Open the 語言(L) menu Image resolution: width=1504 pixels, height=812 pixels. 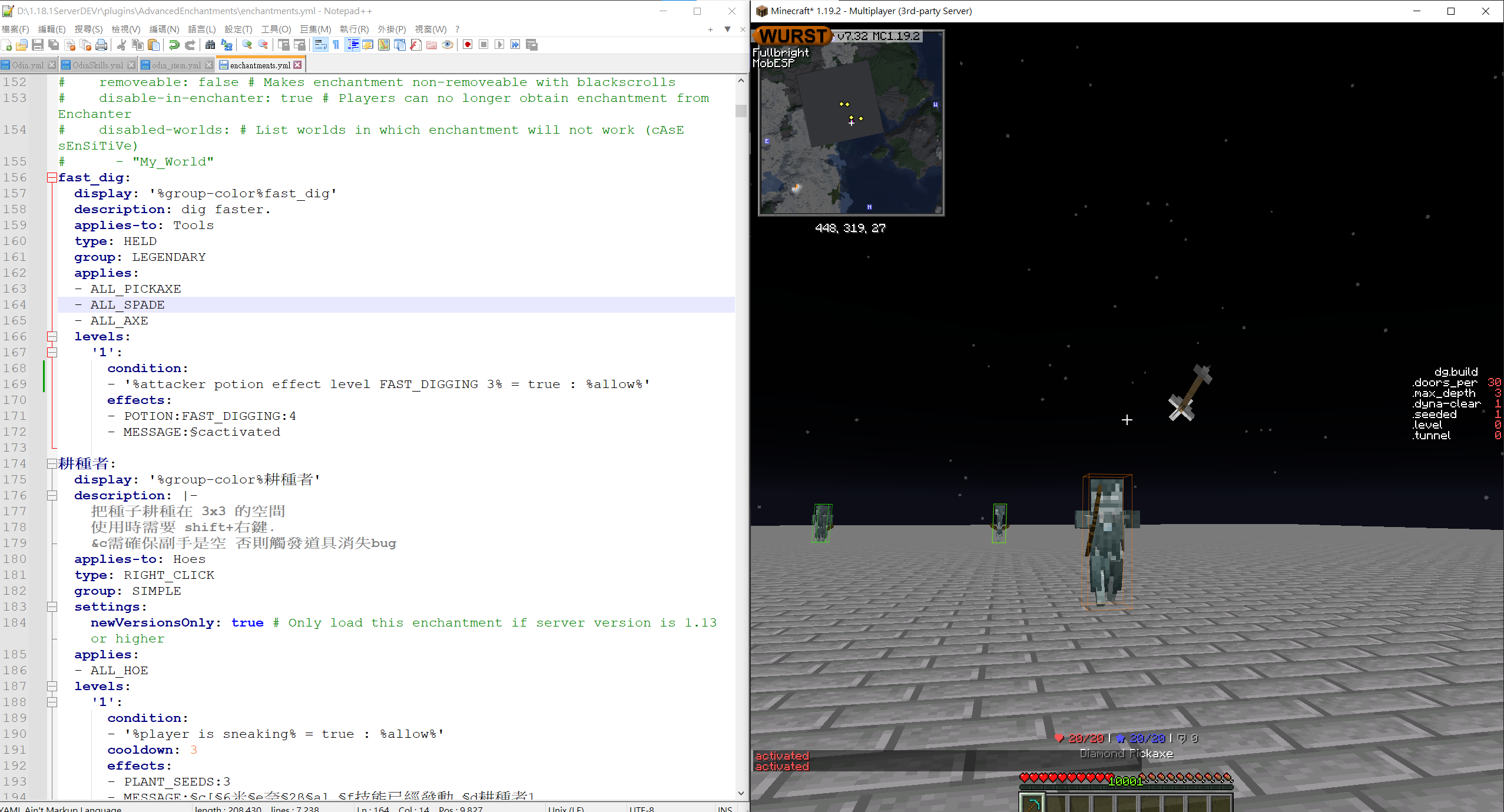202,29
